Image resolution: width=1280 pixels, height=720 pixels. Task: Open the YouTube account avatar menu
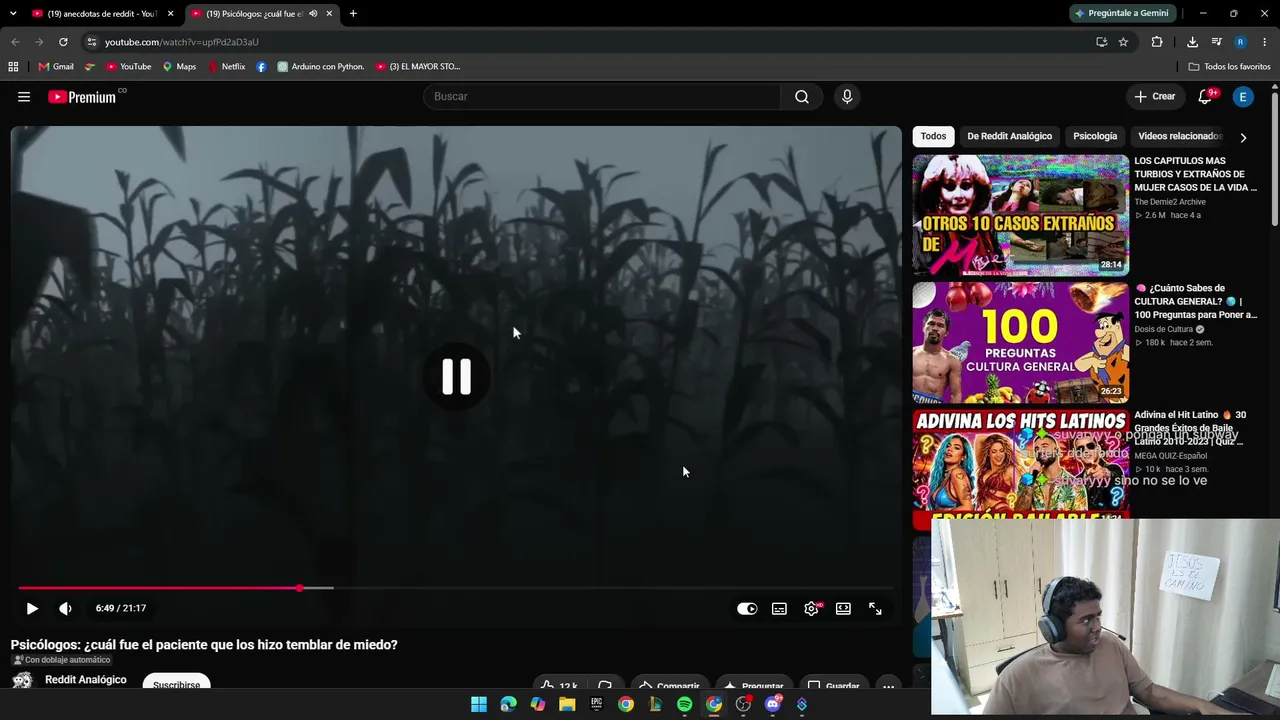(x=1243, y=97)
